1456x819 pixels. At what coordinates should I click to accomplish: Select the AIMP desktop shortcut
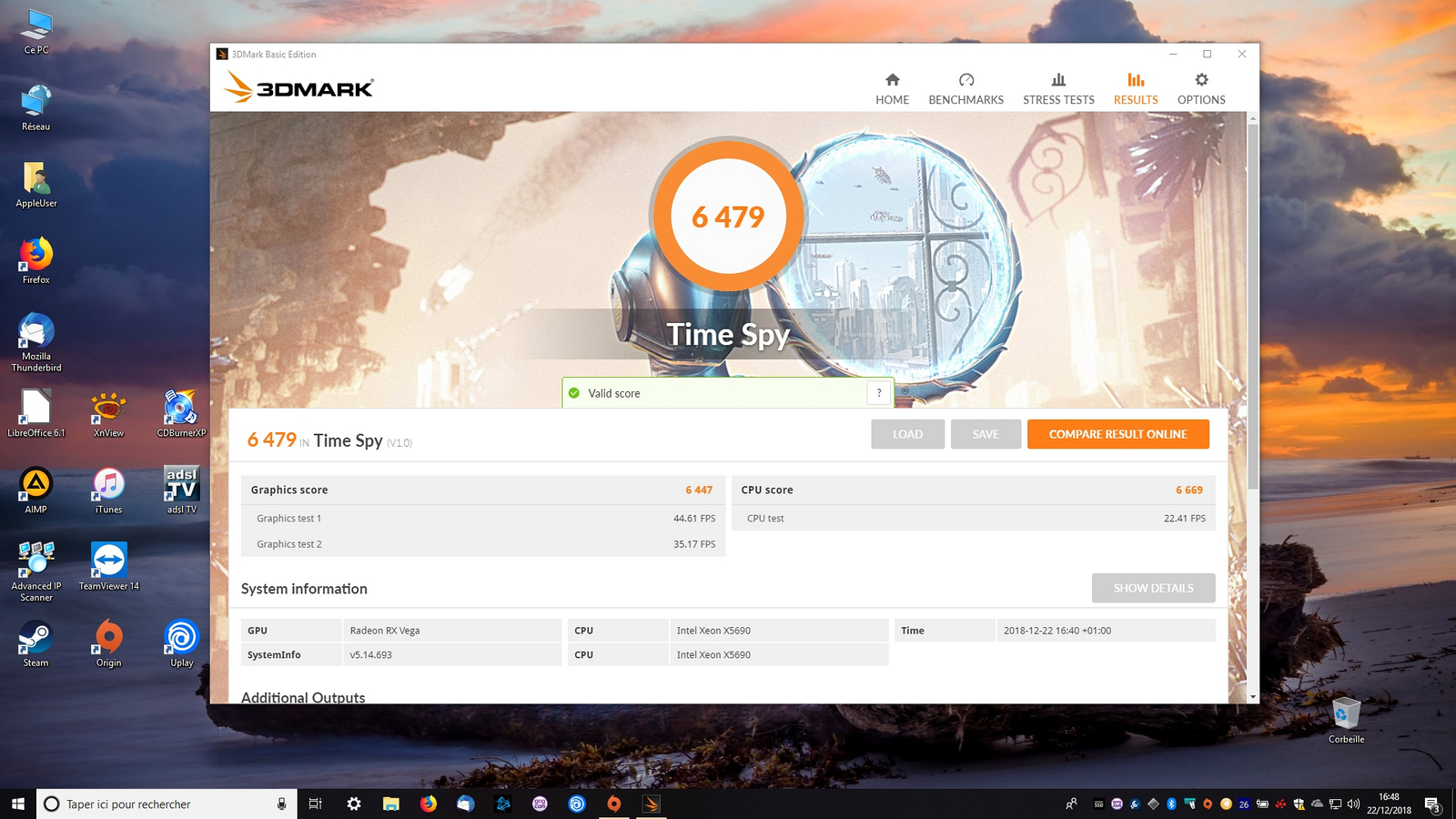tap(36, 490)
